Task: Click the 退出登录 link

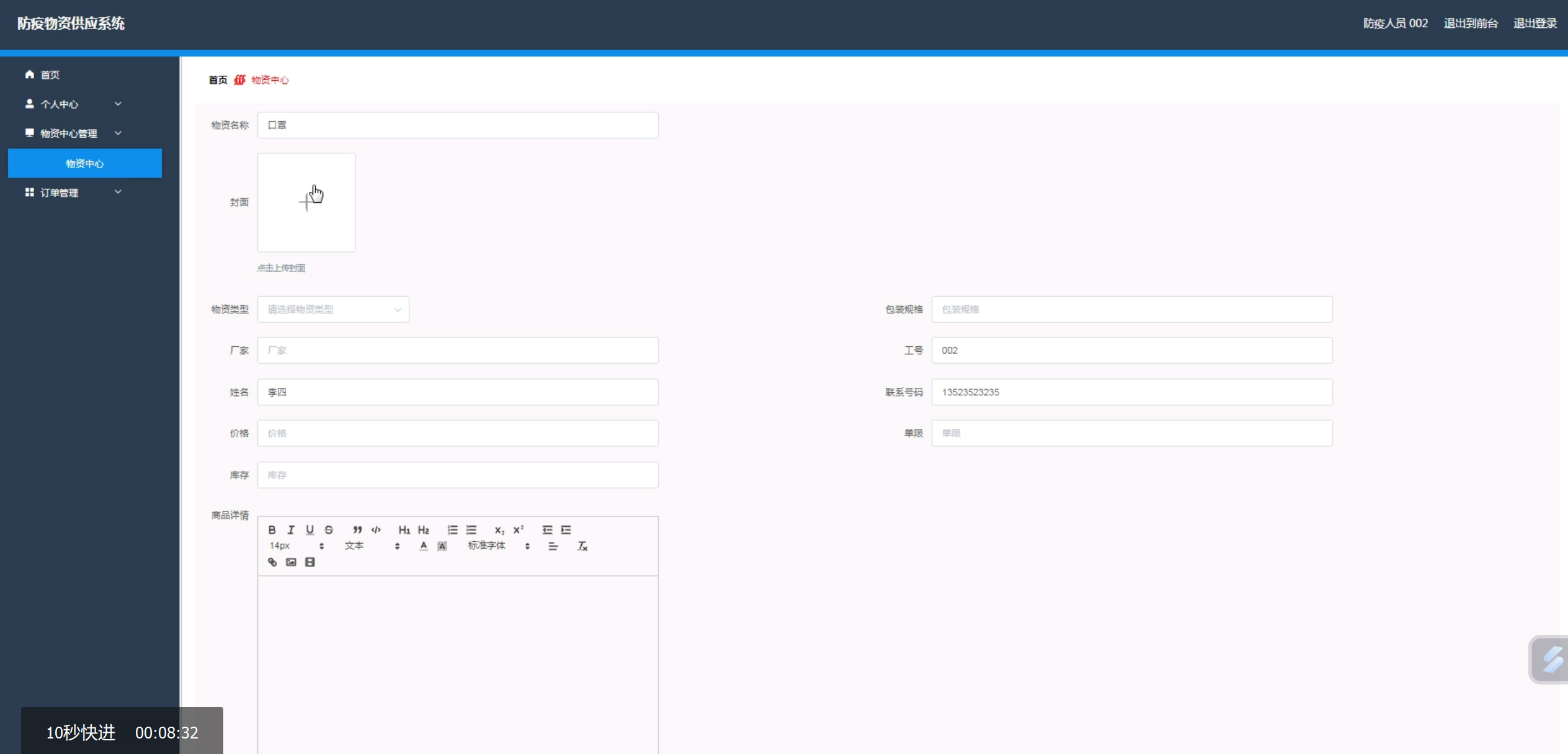Action: pyautogui.click(x=1535, y=23)
